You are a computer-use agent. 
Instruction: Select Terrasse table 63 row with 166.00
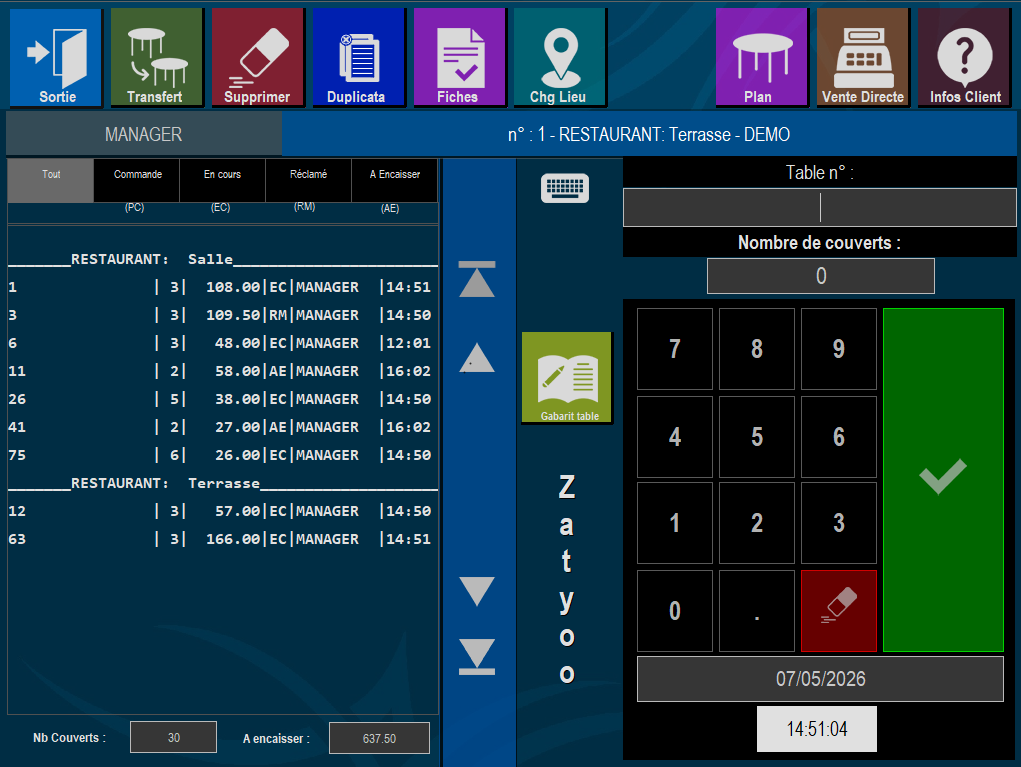[222, 539]
